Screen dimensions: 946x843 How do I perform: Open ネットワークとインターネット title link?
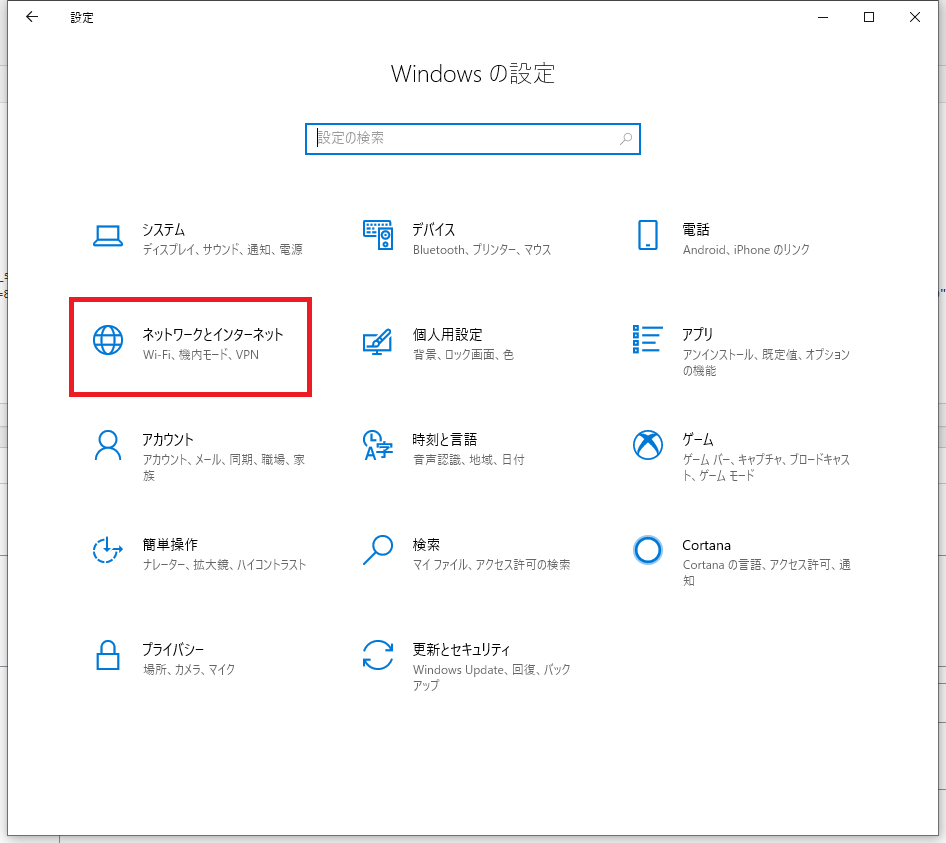(x=212, y=334)
